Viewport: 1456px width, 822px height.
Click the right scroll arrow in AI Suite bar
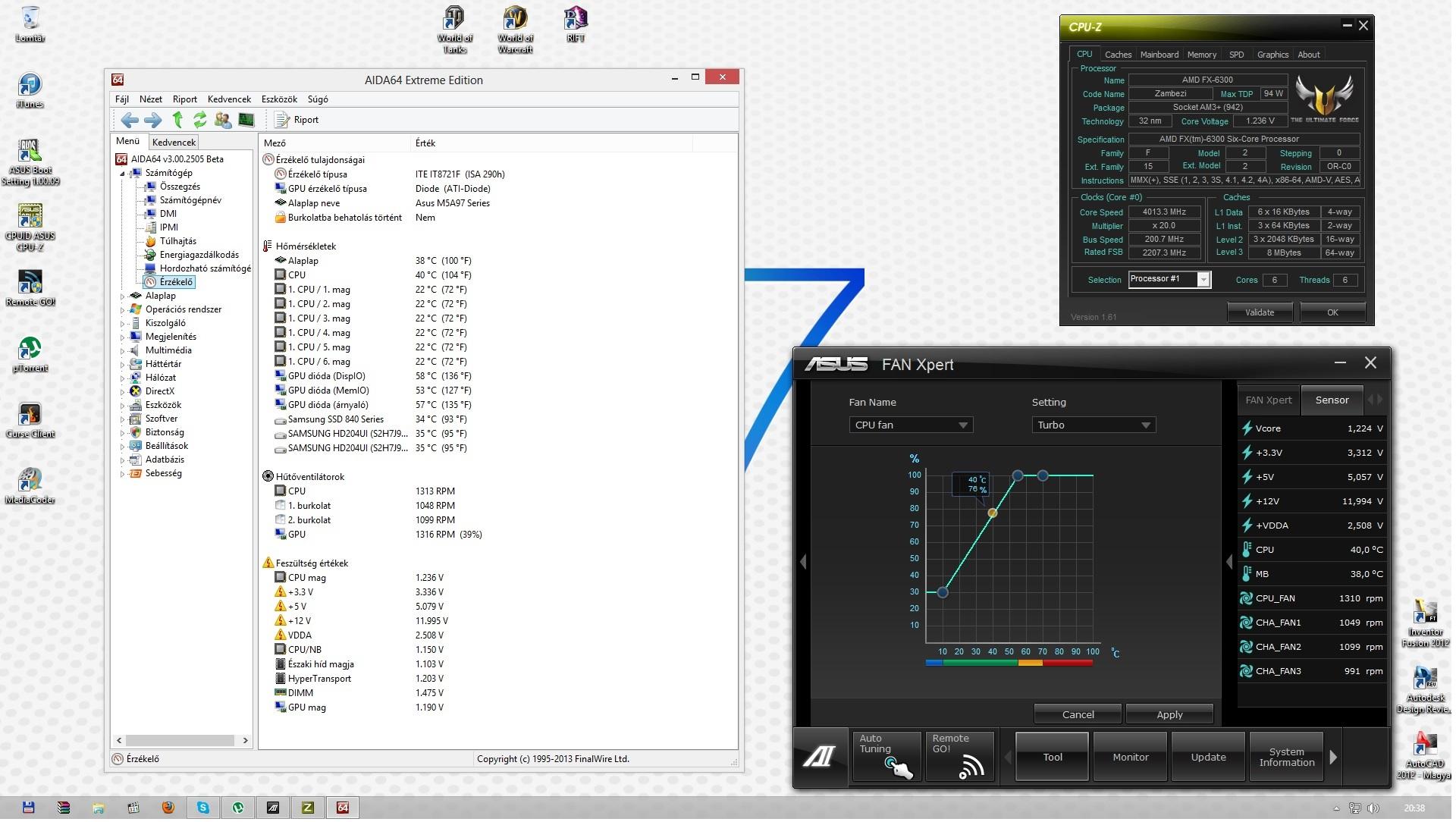click(1333, 757)
